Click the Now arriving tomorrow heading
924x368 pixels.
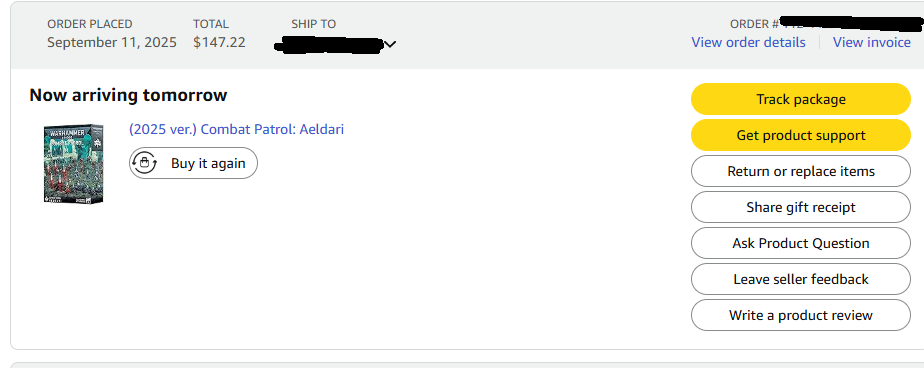click(128, 95)
